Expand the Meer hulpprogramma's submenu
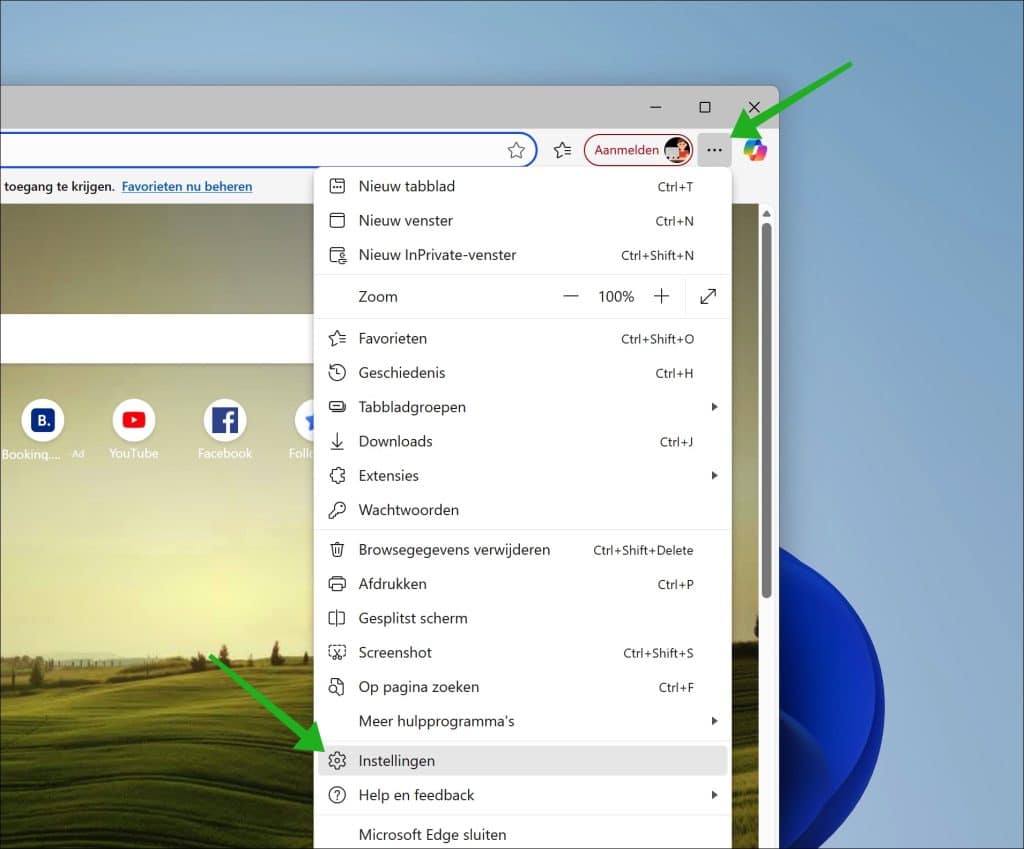 pos(437,721)
